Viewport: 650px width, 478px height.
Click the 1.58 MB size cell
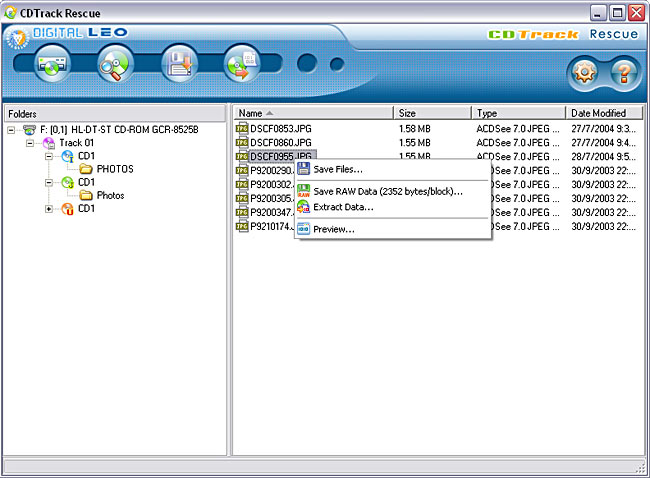pyautogui.click(x=415, y=129)
